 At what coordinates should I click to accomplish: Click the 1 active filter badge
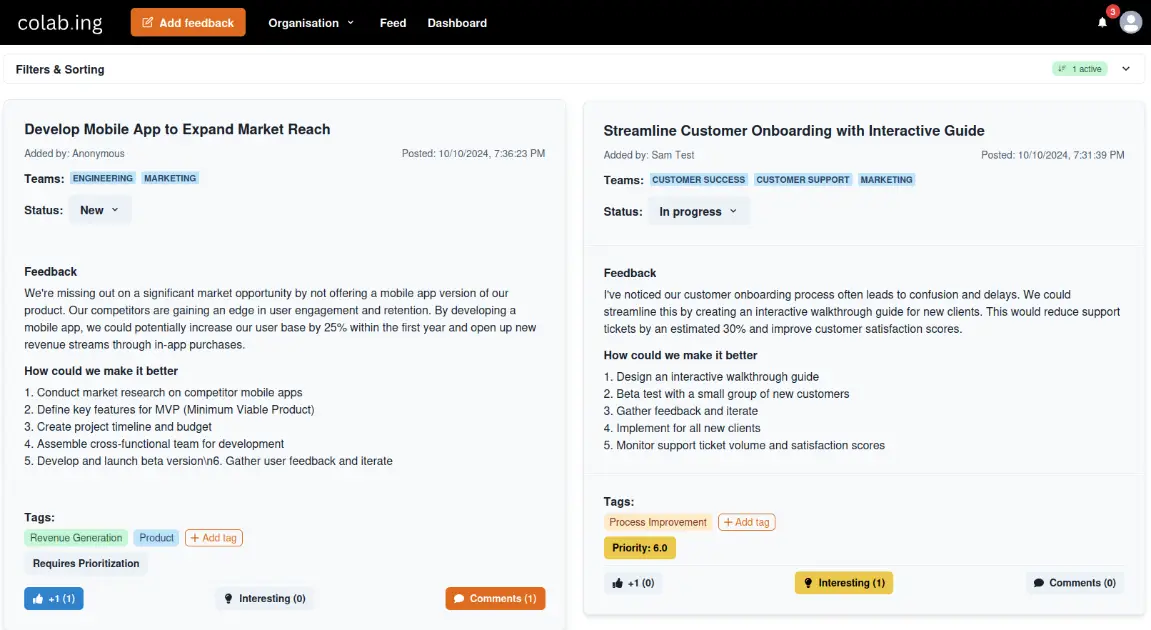pos(1080,69)
